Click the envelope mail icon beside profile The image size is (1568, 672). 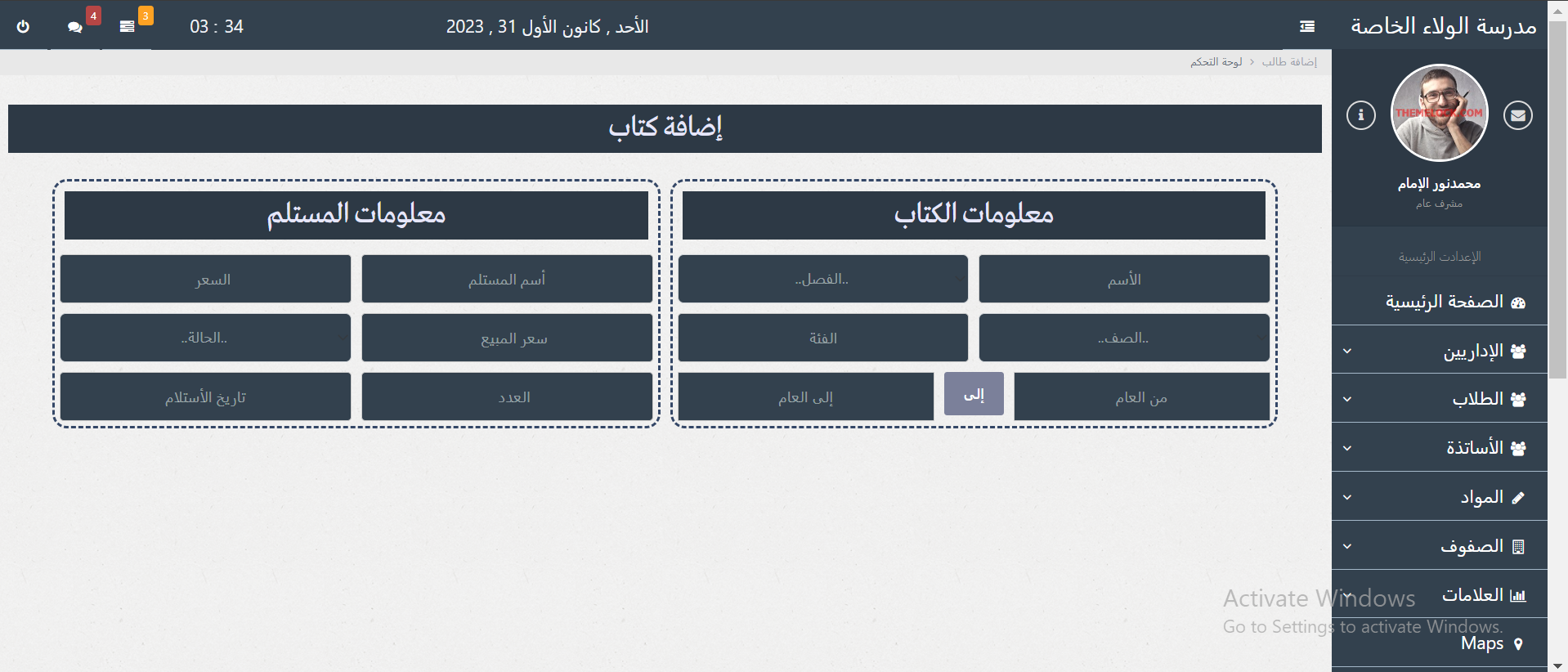pos(1517,115)
